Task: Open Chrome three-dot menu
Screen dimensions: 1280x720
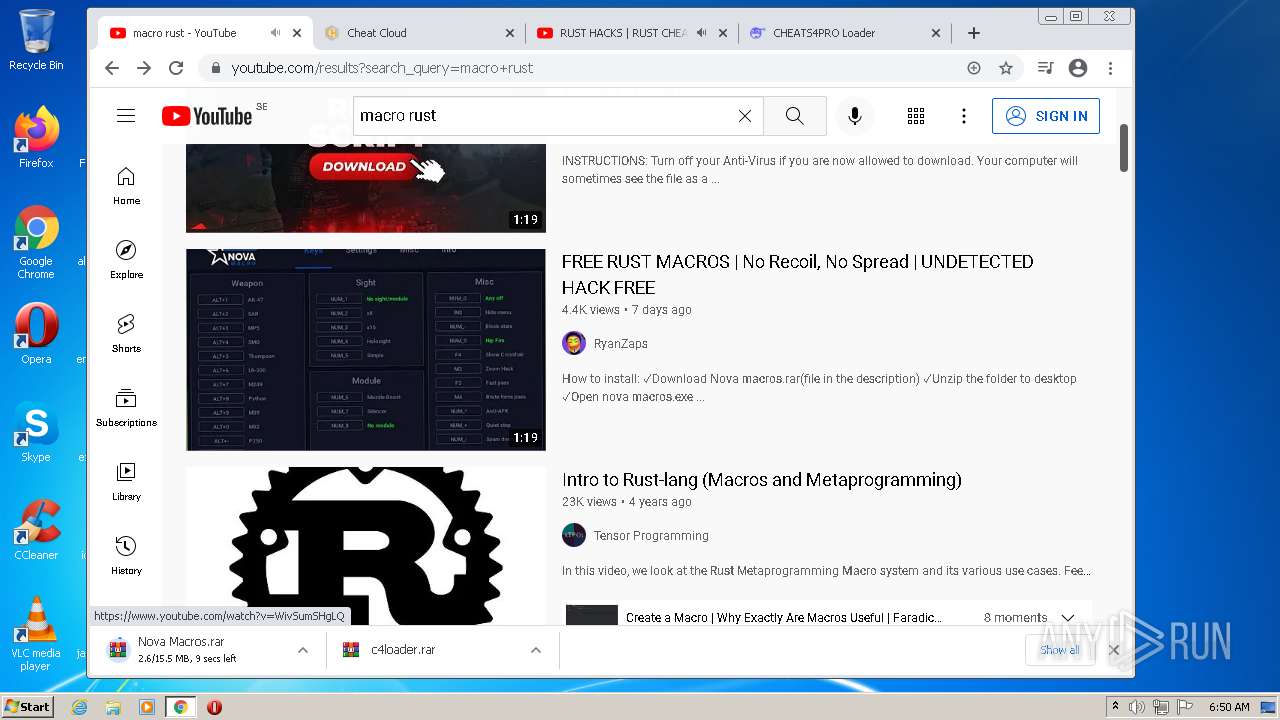Action: tap(1110, 68)
